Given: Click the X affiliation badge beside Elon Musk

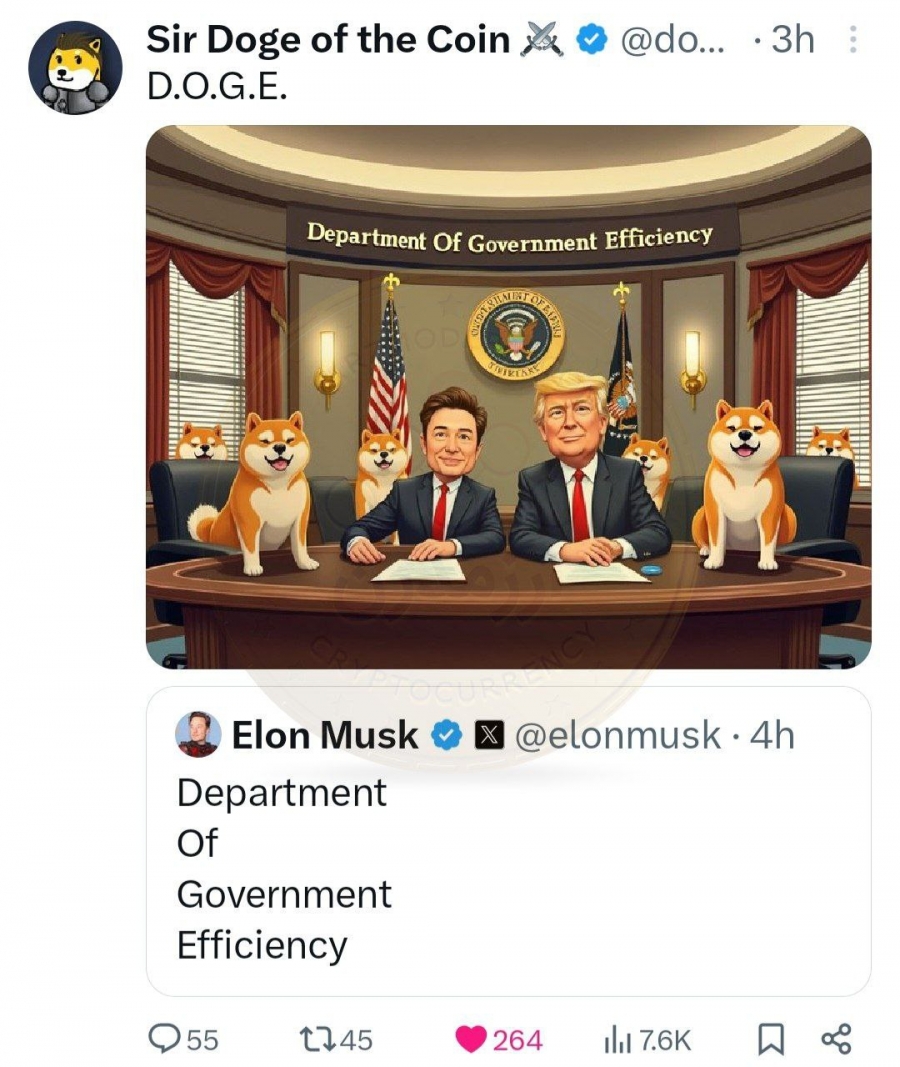Looking at the screenshot, I should (x=489, y=736).
